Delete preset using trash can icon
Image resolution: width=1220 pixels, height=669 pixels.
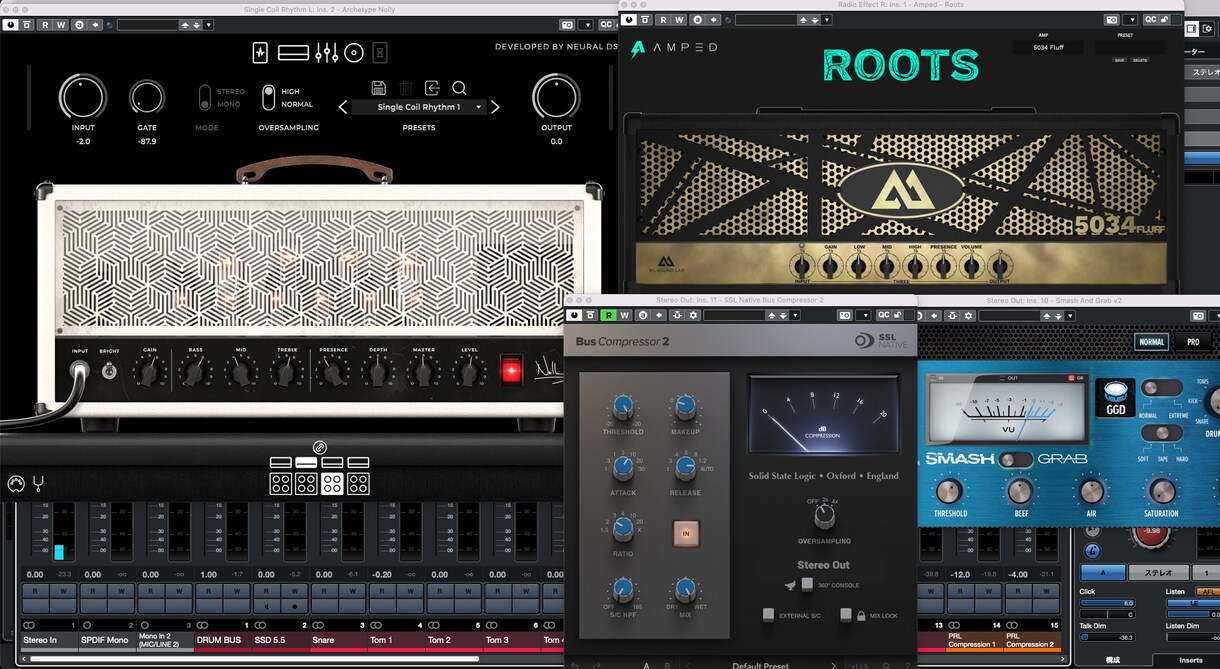pyautogui.click(x=406, y=88)
